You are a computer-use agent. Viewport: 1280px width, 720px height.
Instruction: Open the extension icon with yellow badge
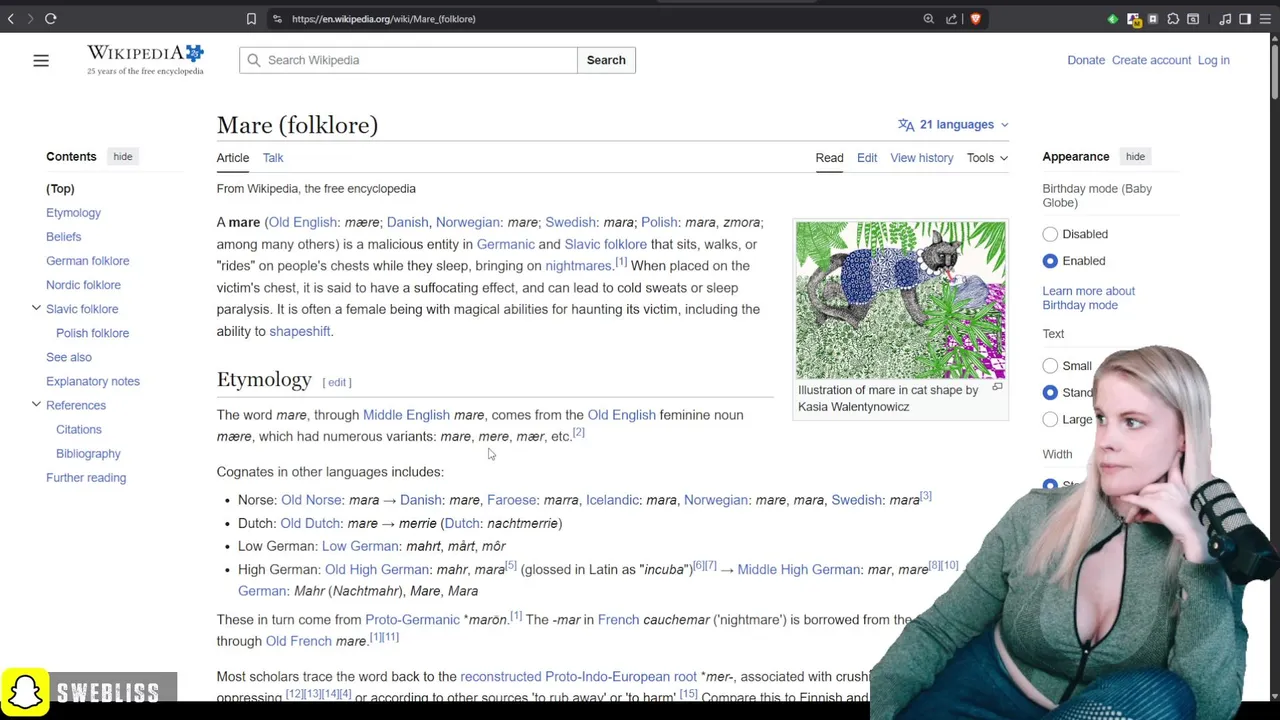click(1134, 18)
